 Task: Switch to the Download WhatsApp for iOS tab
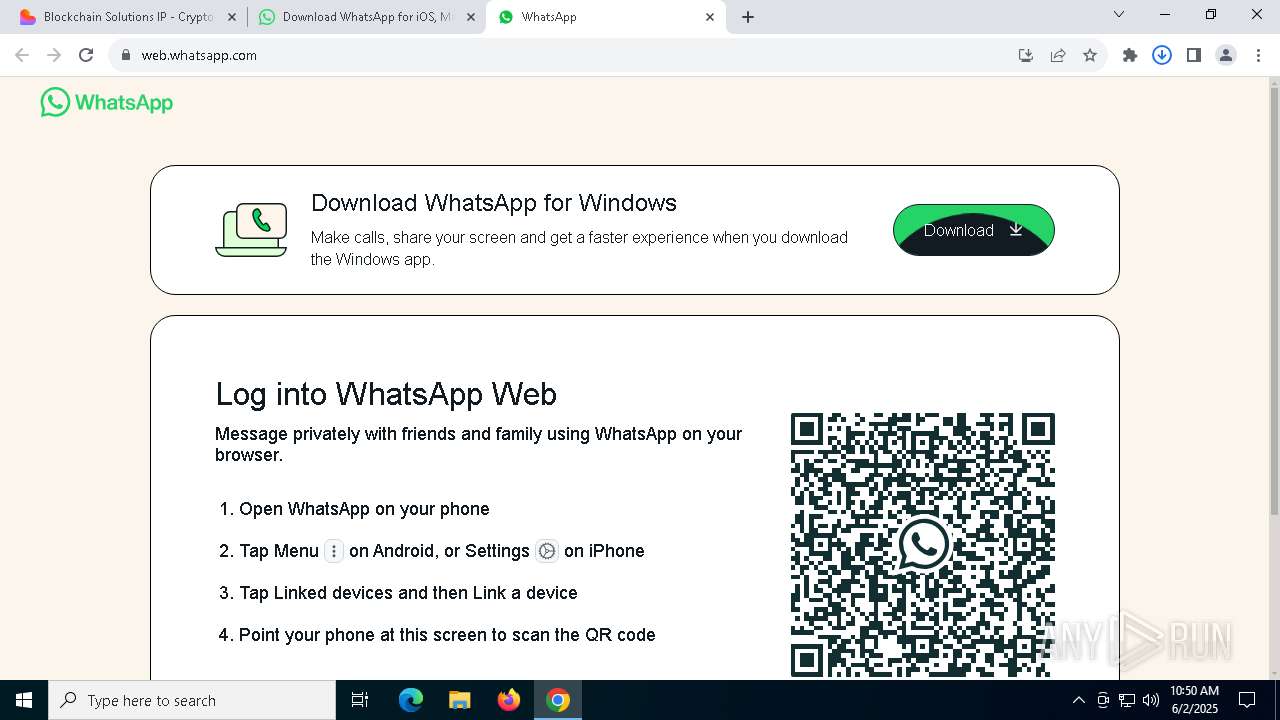point(366,17)
